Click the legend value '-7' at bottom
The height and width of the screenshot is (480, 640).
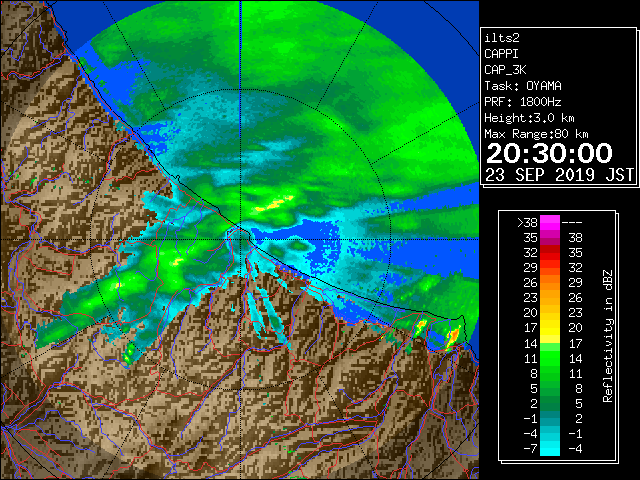tap(530, 449)
